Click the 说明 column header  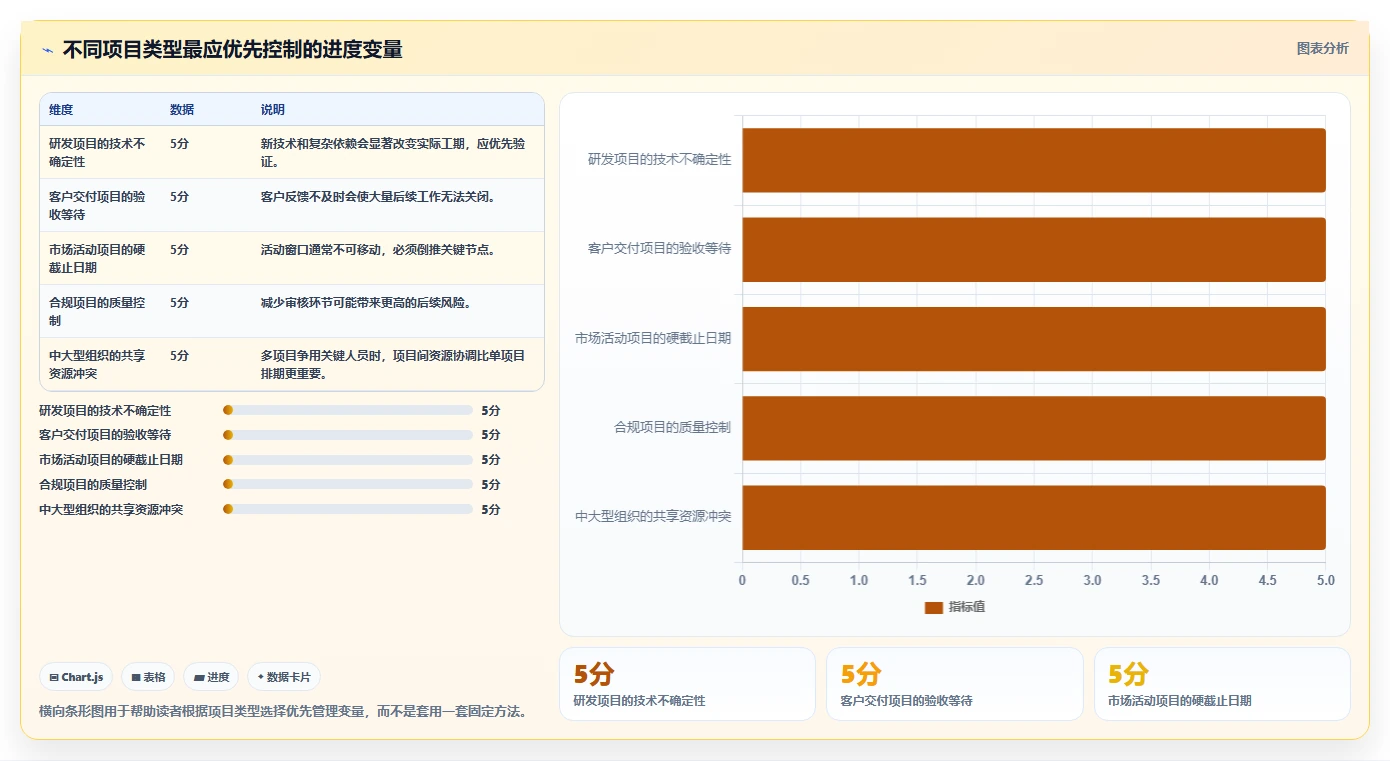click(273, 110)
